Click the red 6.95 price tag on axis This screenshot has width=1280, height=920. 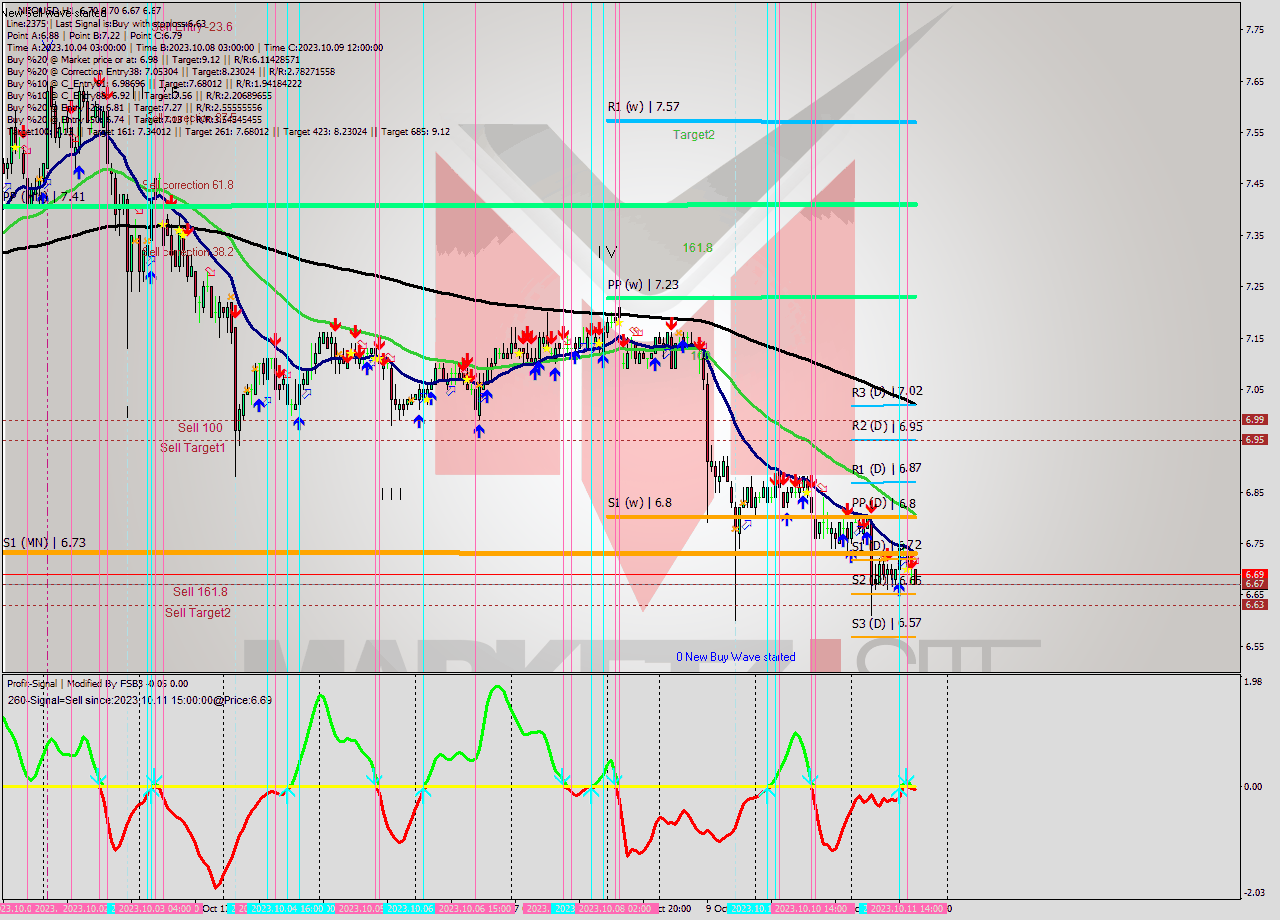click(1254, 439)
